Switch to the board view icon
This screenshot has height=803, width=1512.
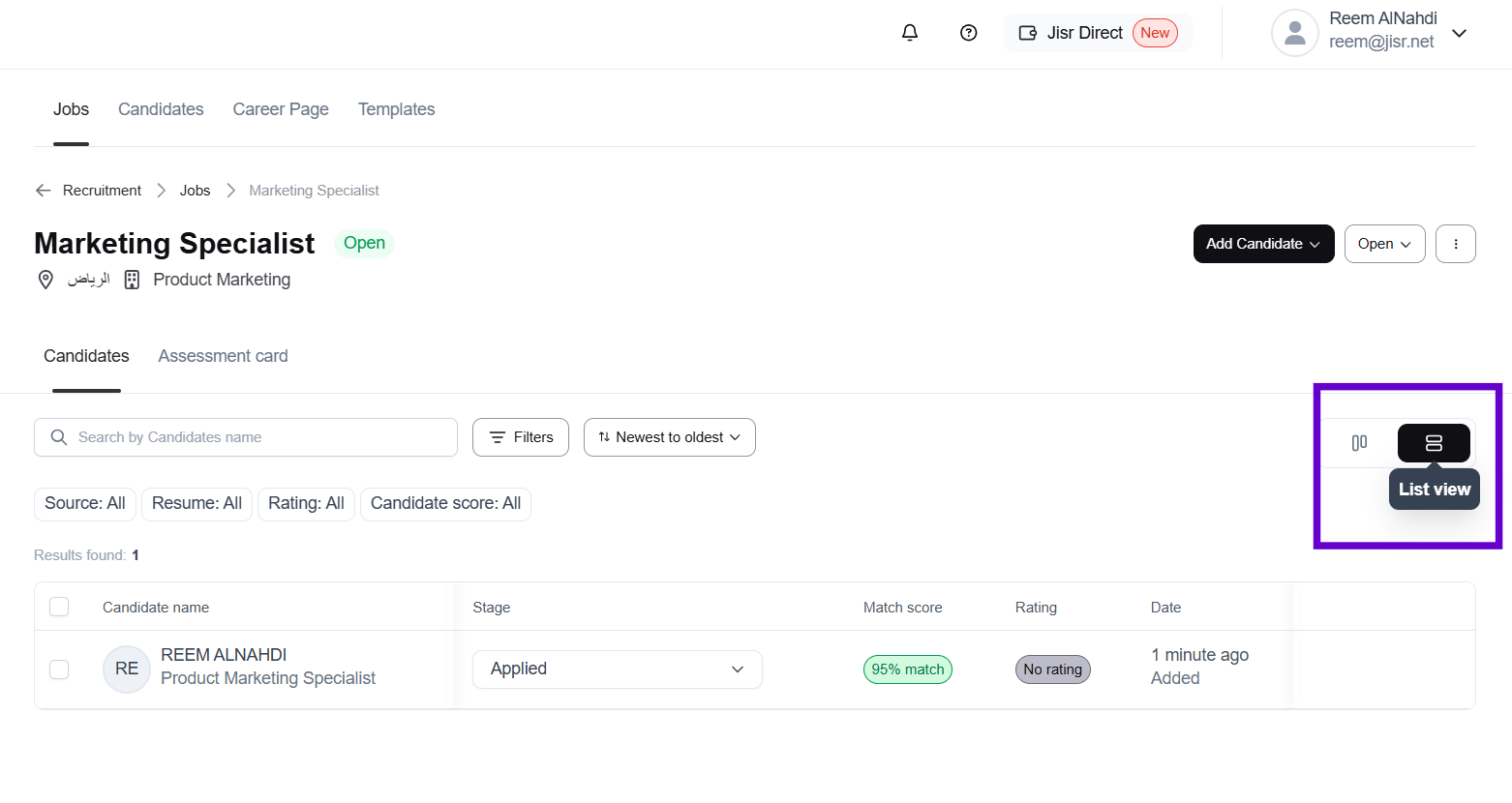[1359, 443]
